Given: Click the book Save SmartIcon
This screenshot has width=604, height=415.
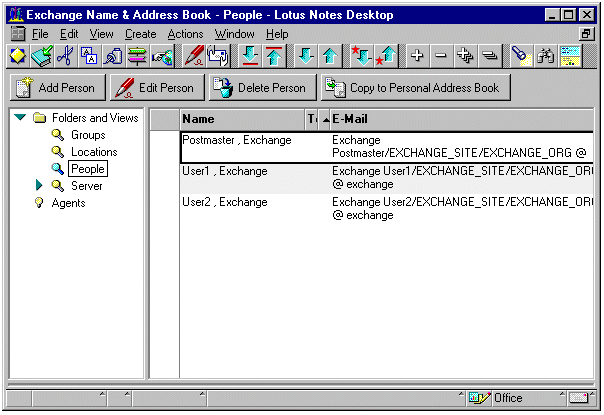Looking at the screenshot, I should 42,56.
